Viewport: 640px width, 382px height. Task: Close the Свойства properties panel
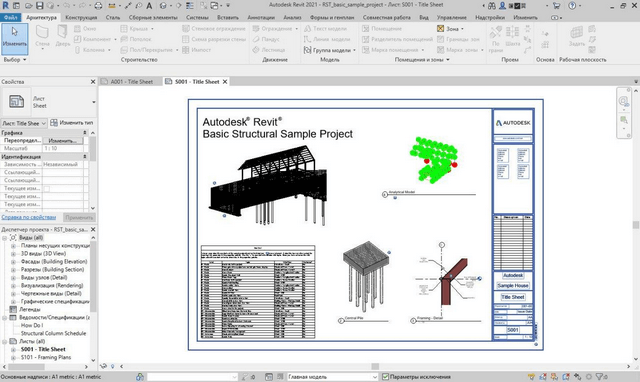coord(93,82)
